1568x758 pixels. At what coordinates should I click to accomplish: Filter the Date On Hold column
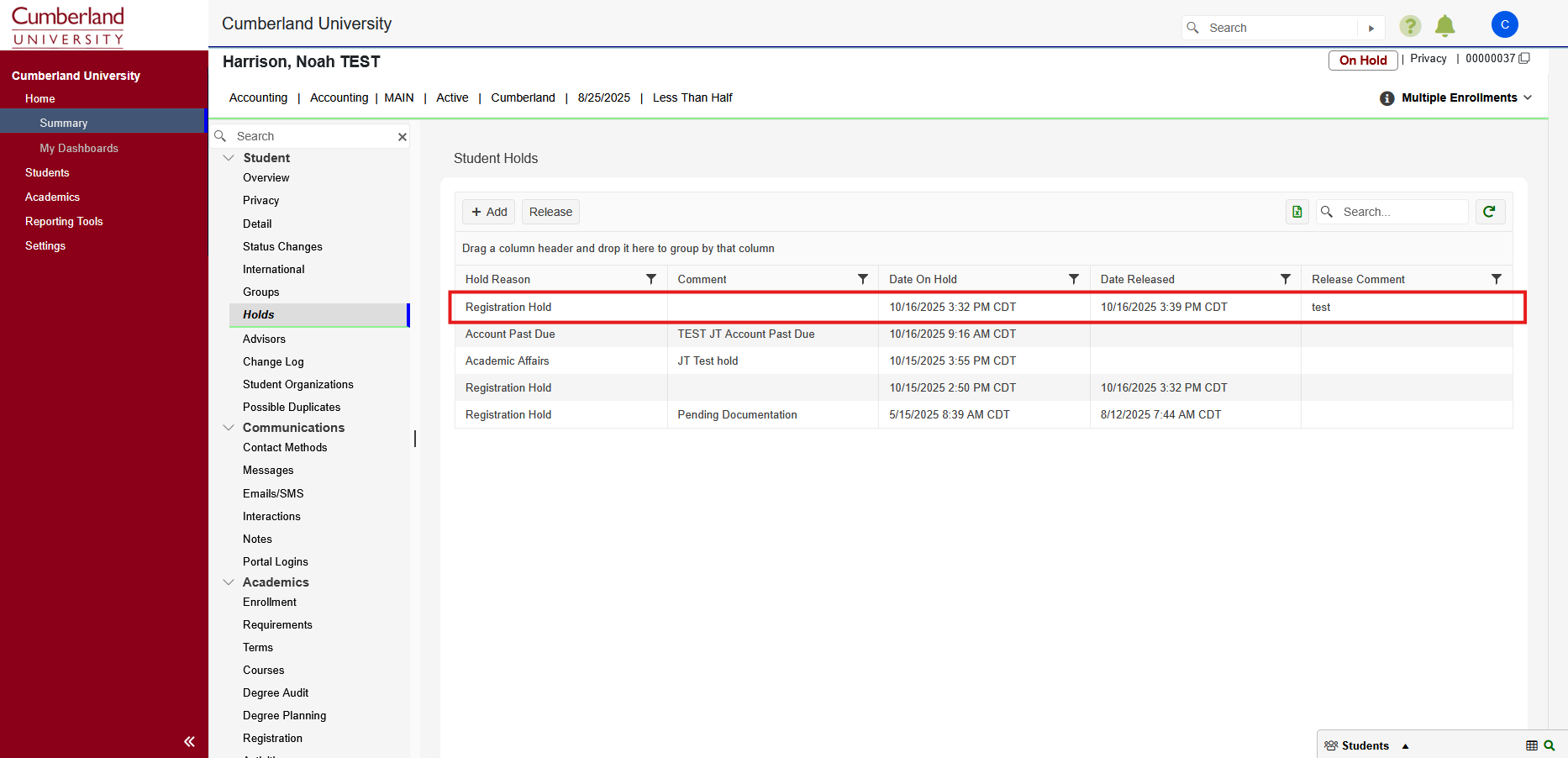point(1074,279)
